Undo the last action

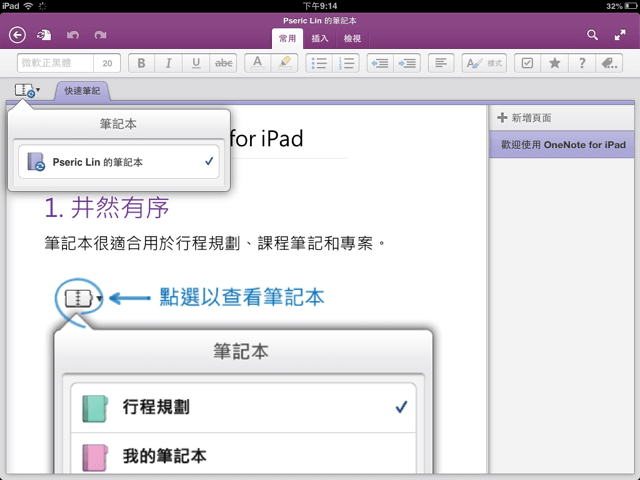coord(73,36)
